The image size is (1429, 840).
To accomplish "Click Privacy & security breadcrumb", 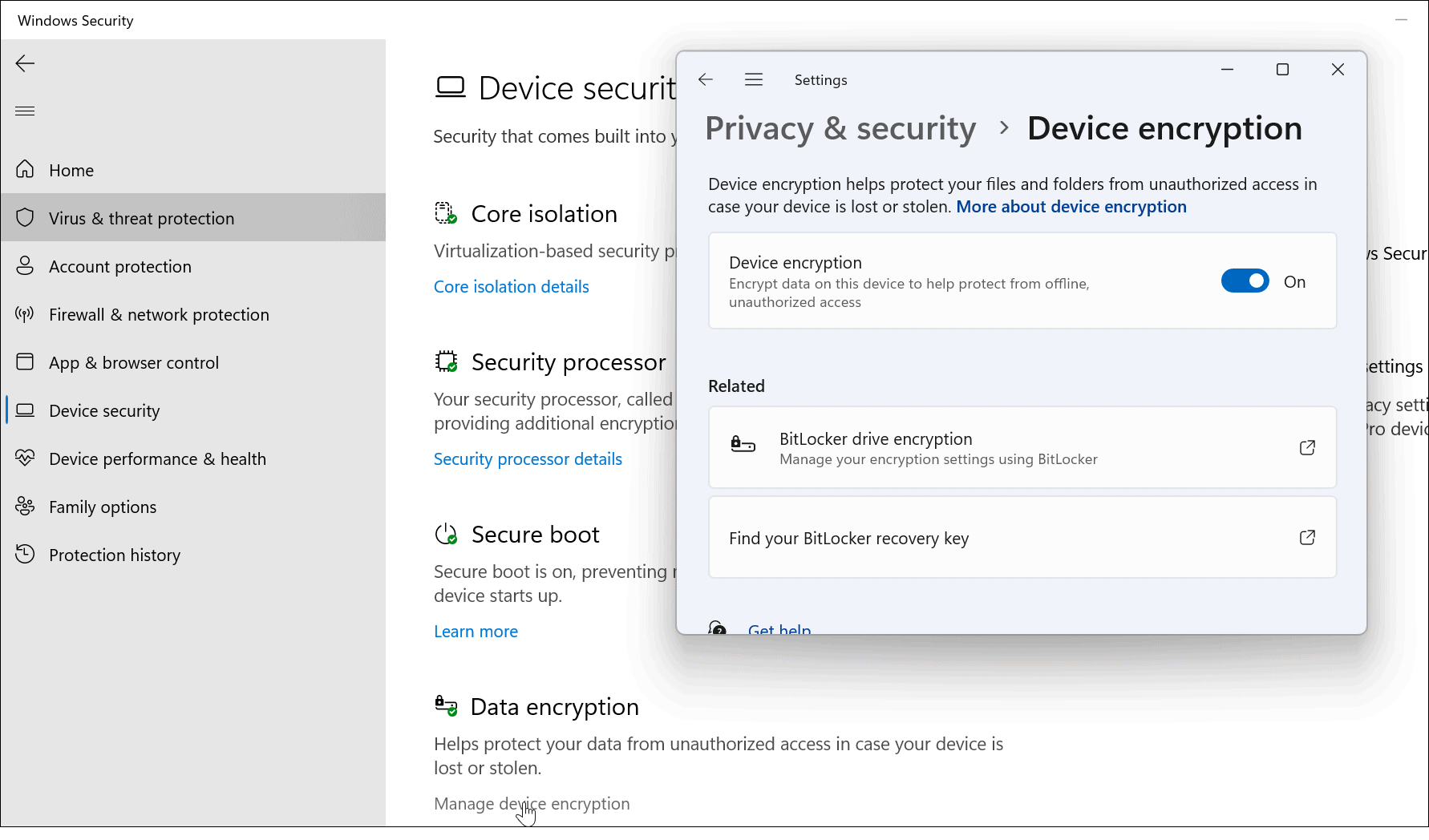I will [x=840, y=128].
